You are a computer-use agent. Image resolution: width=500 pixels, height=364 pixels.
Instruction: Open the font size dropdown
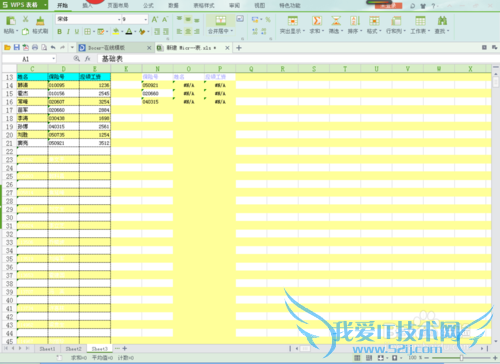146,20
